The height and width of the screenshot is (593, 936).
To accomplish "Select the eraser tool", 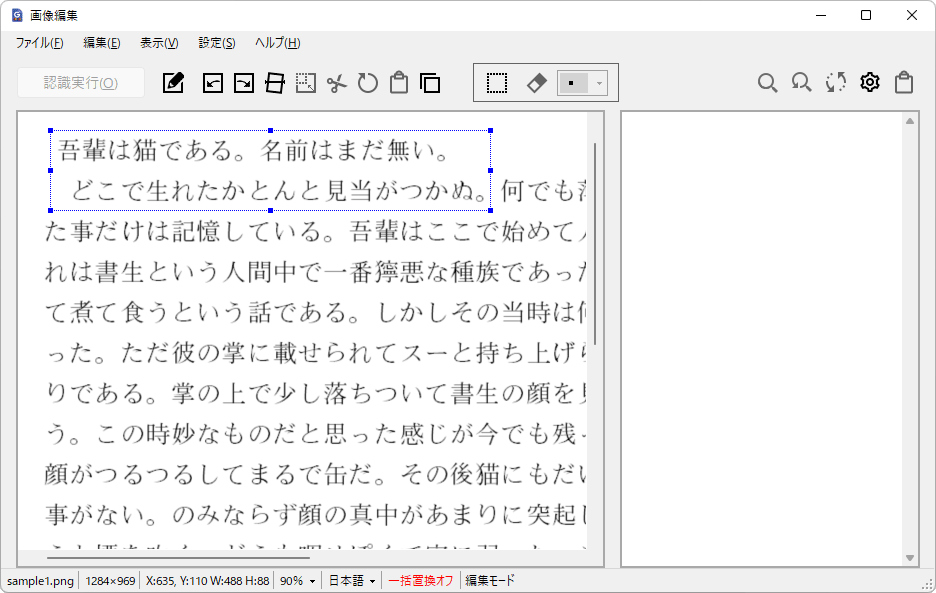I will [x=536, y=83].
